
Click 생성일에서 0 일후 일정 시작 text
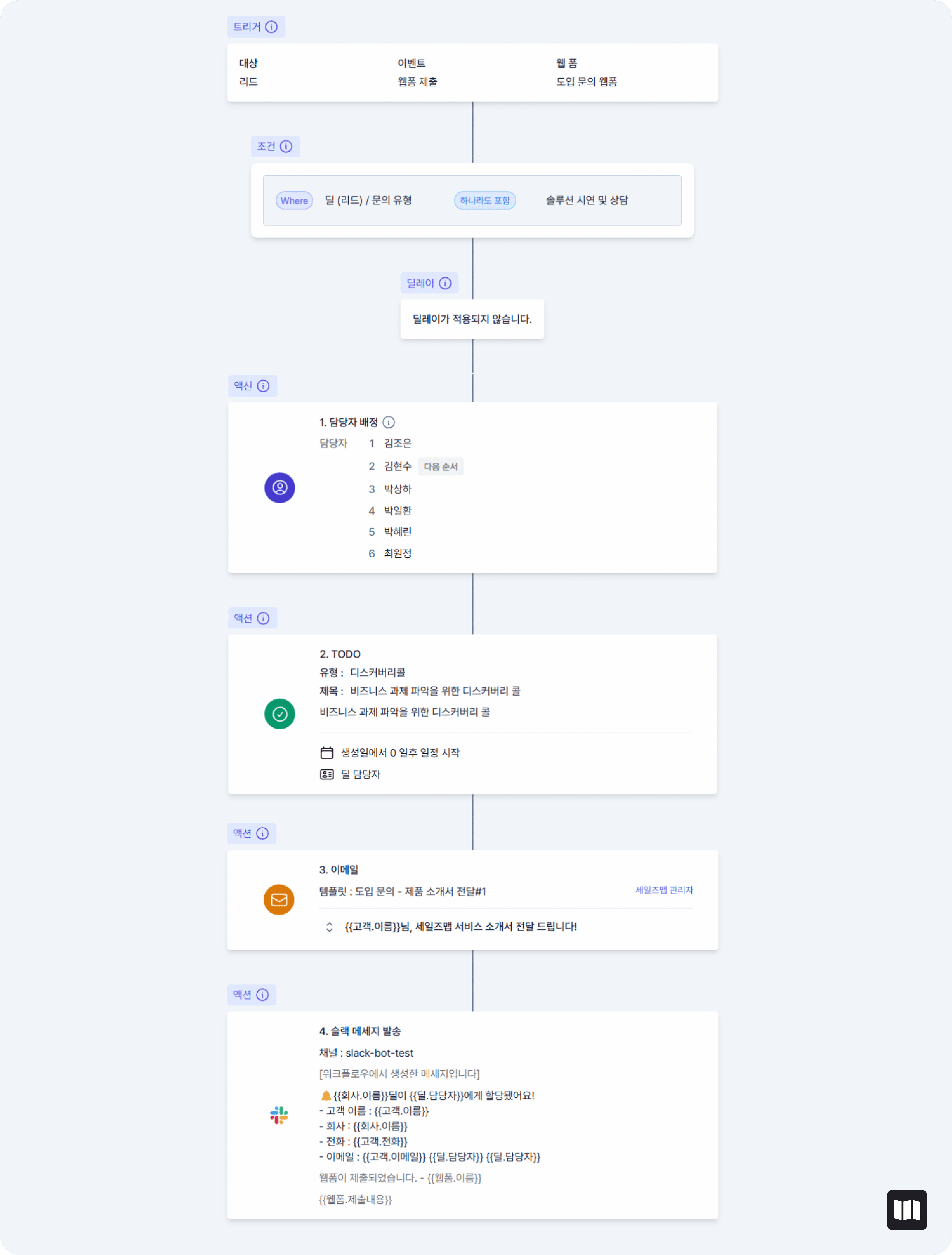[401, 753]
